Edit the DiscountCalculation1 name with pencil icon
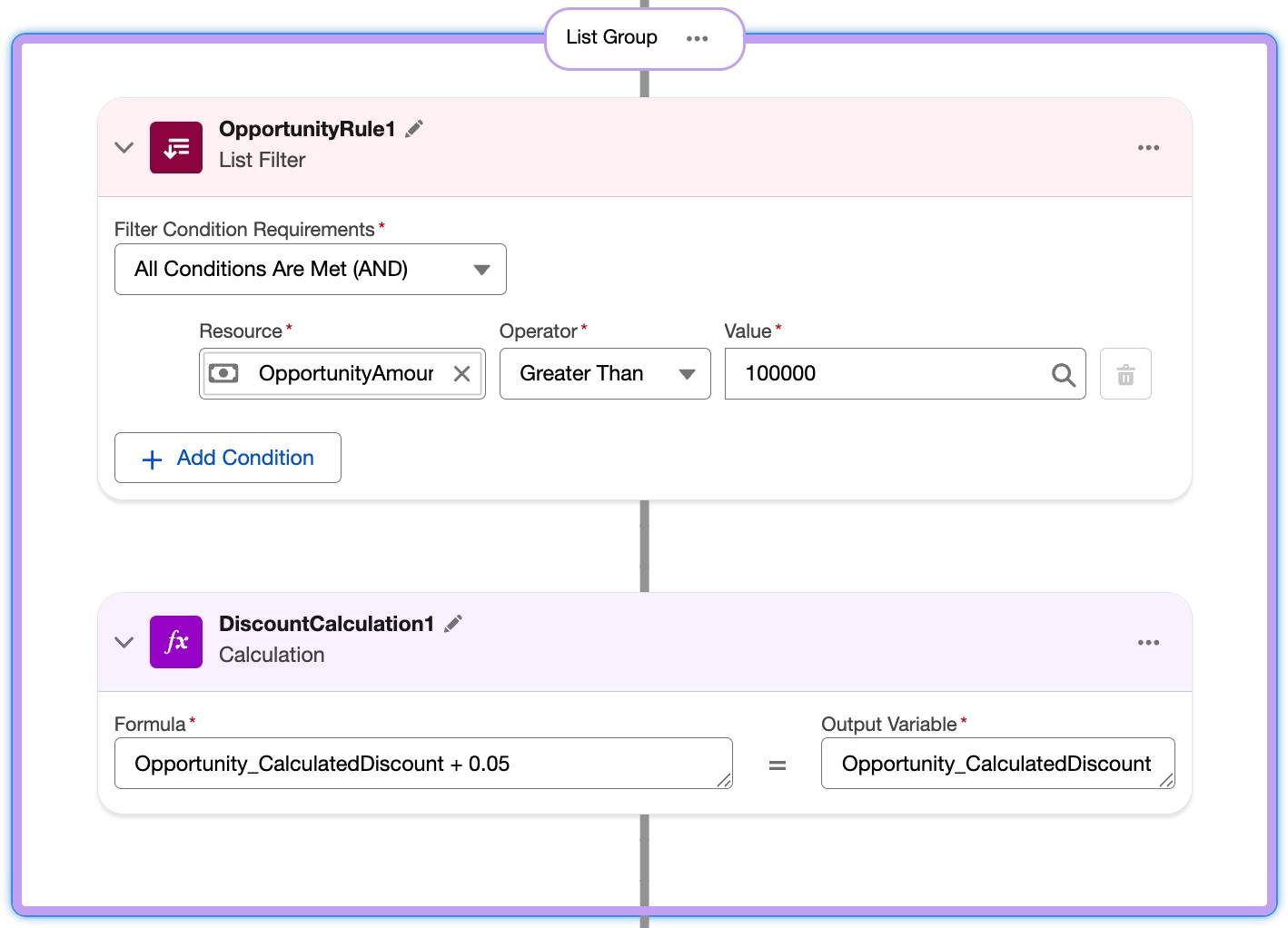The image size is (1288, 928). click(453, 624)
